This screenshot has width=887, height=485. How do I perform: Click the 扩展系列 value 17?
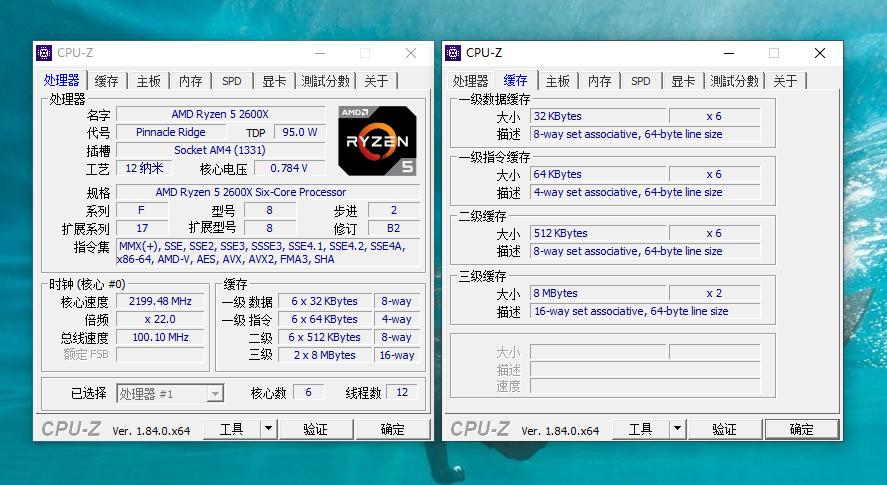click(x=142, y=228)
